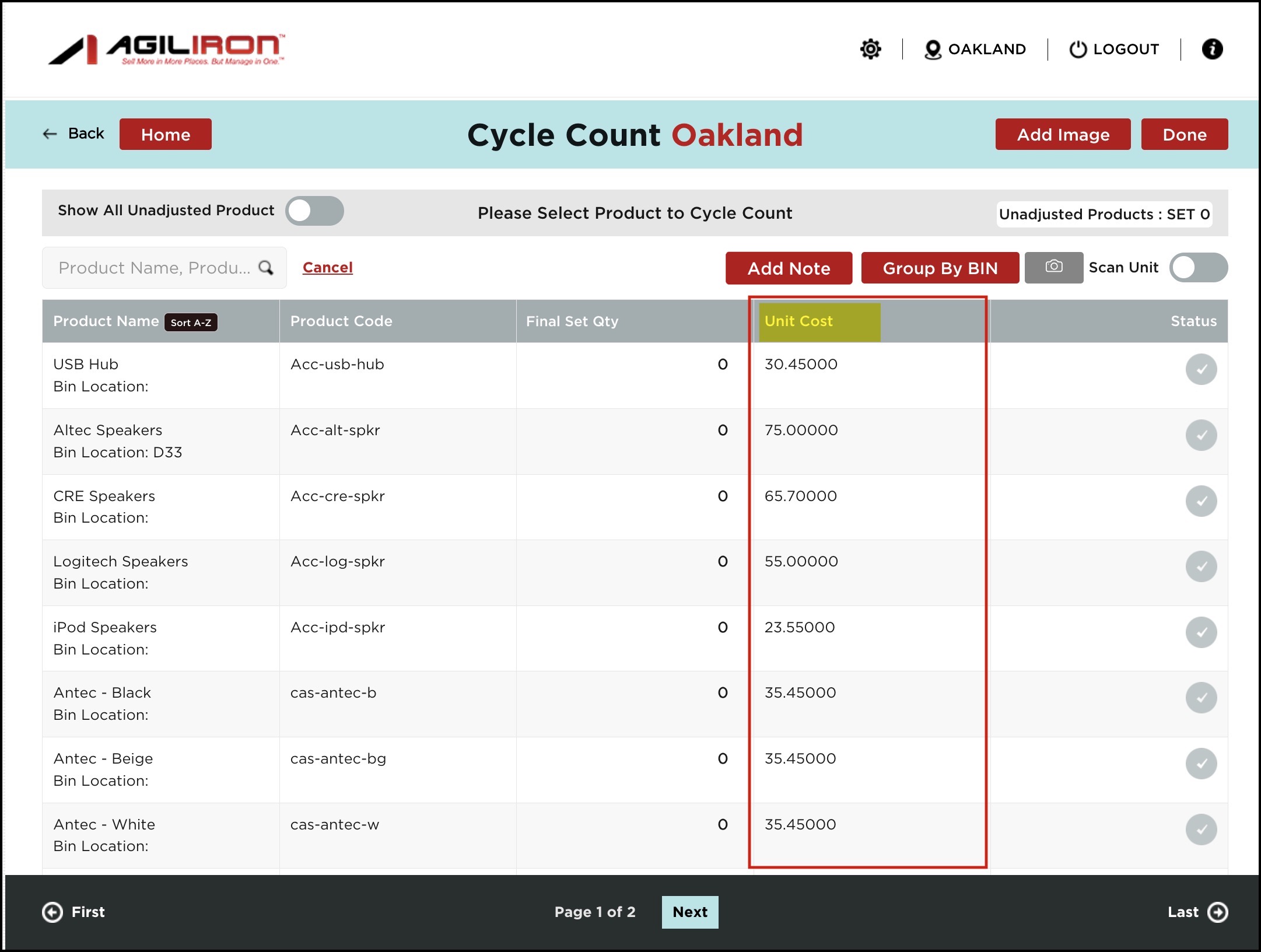
Task: Click the camera scan button
Action: pos(1053,267)
